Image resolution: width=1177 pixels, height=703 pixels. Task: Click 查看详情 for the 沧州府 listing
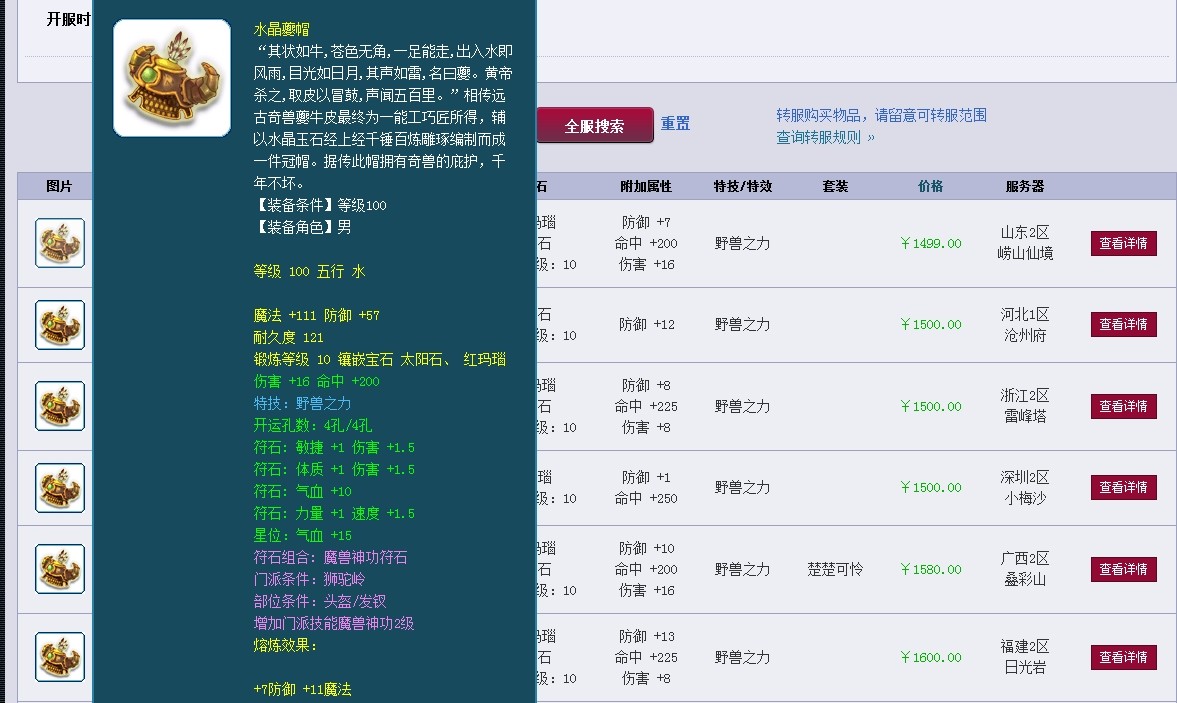[x=1123, y=325]
